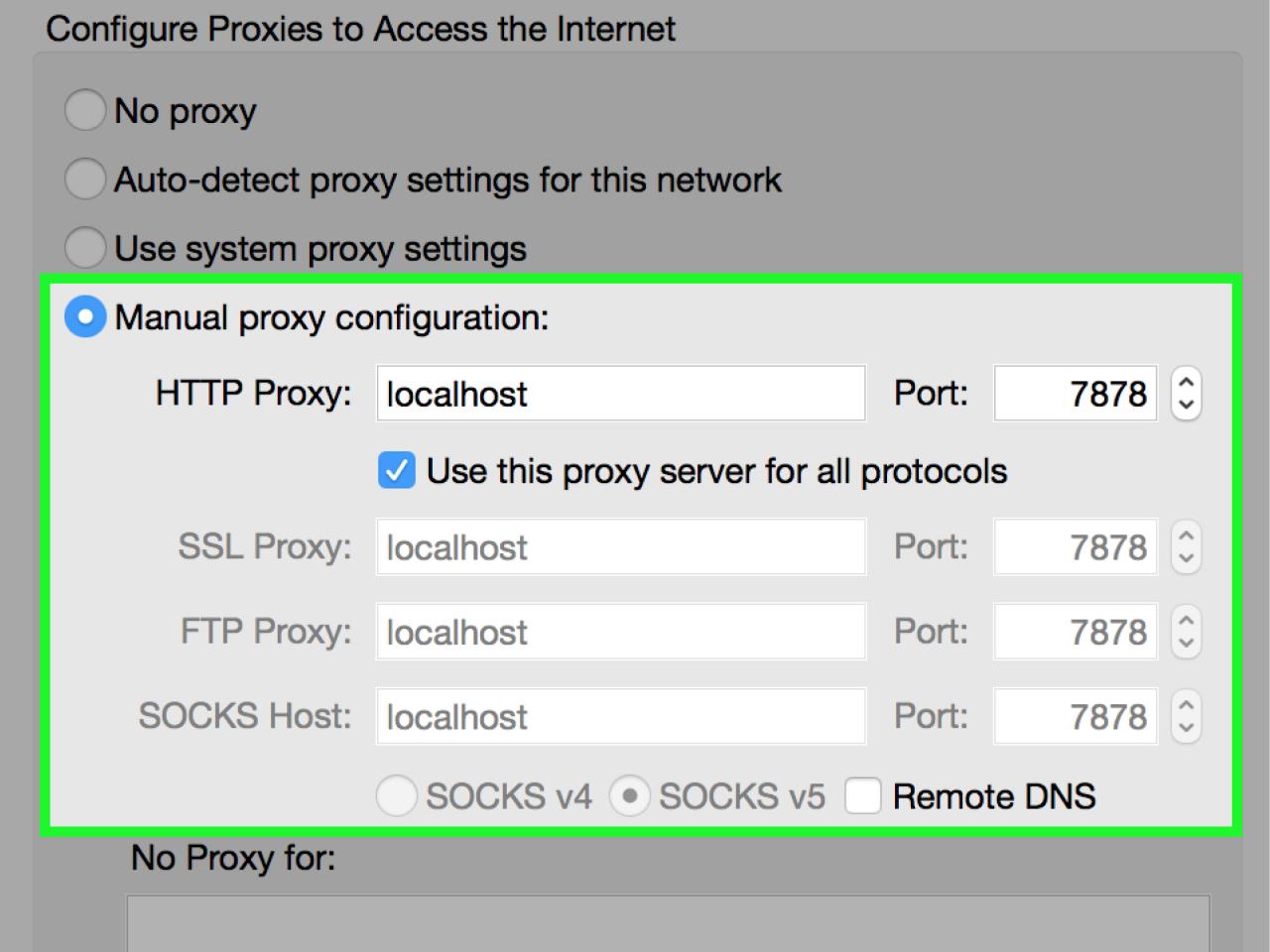Click the No Proxy for text area
This screenshot has height=952, width=1270.
[x=667, y=924]
